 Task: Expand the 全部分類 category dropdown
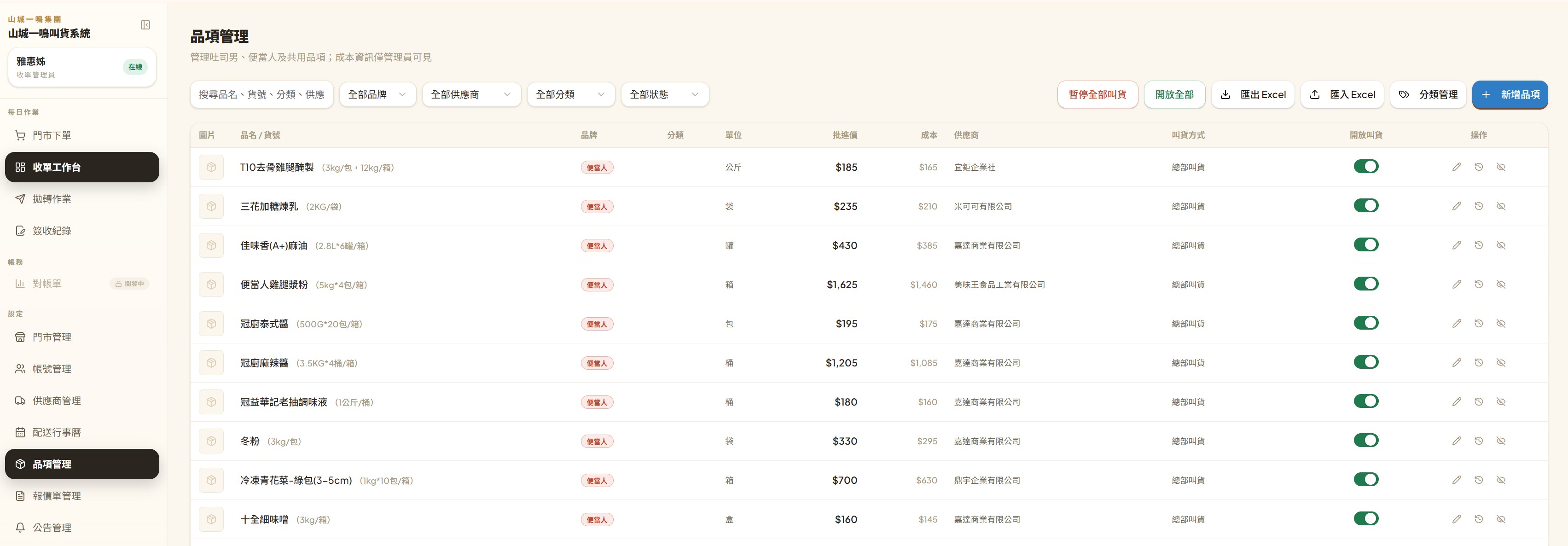tap(570, 94)
